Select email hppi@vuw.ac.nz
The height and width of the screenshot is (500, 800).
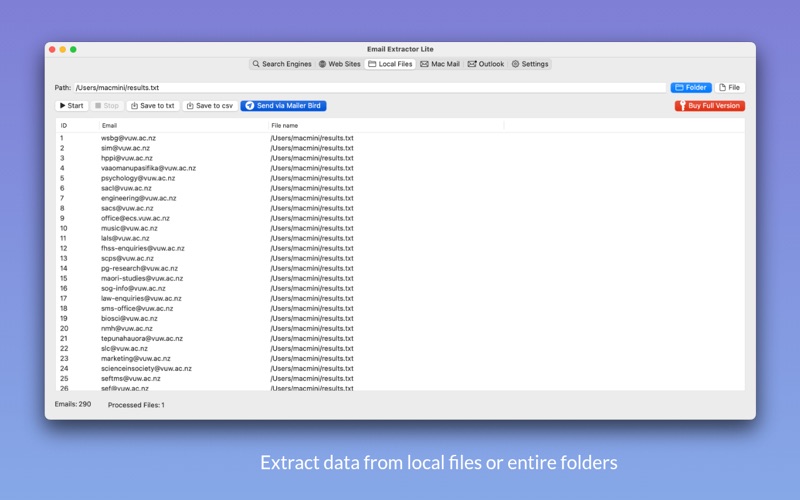click(127, 158)
